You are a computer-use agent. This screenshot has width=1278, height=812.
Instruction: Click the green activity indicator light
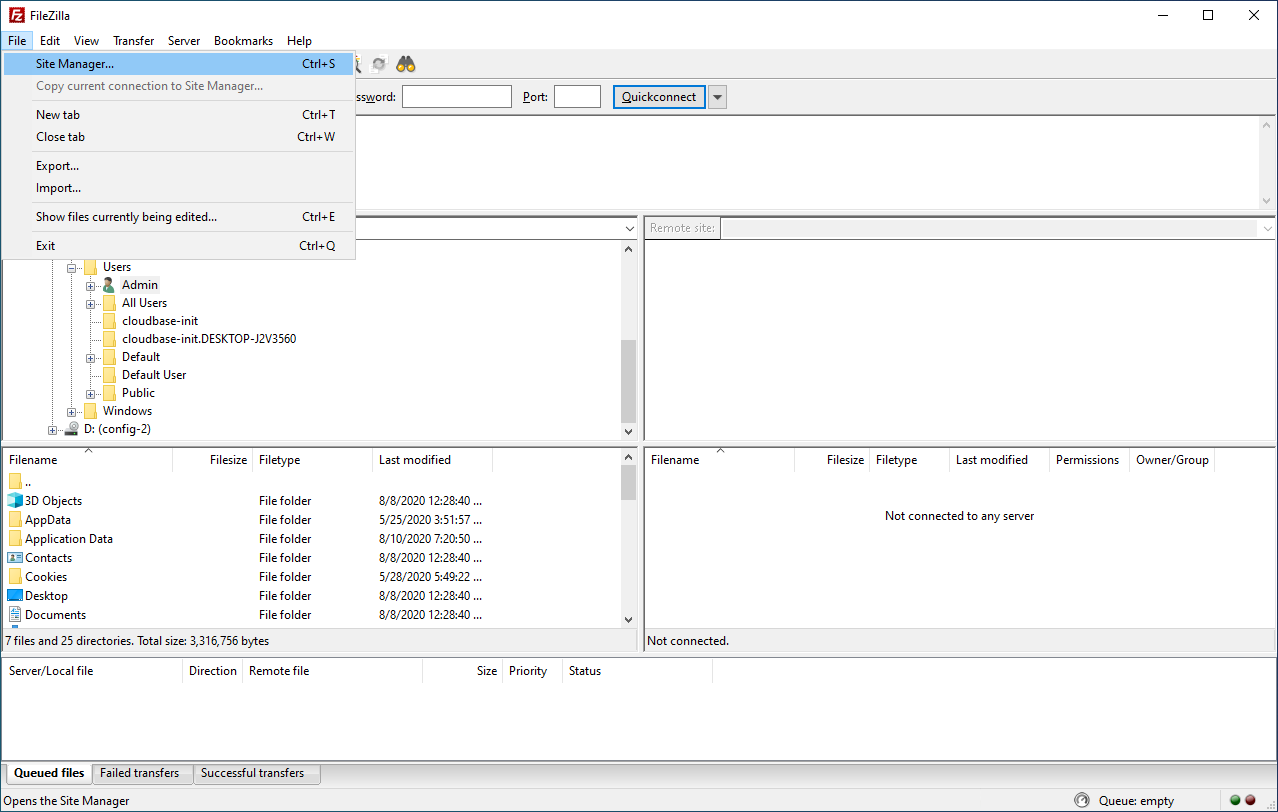[1235, 800]
